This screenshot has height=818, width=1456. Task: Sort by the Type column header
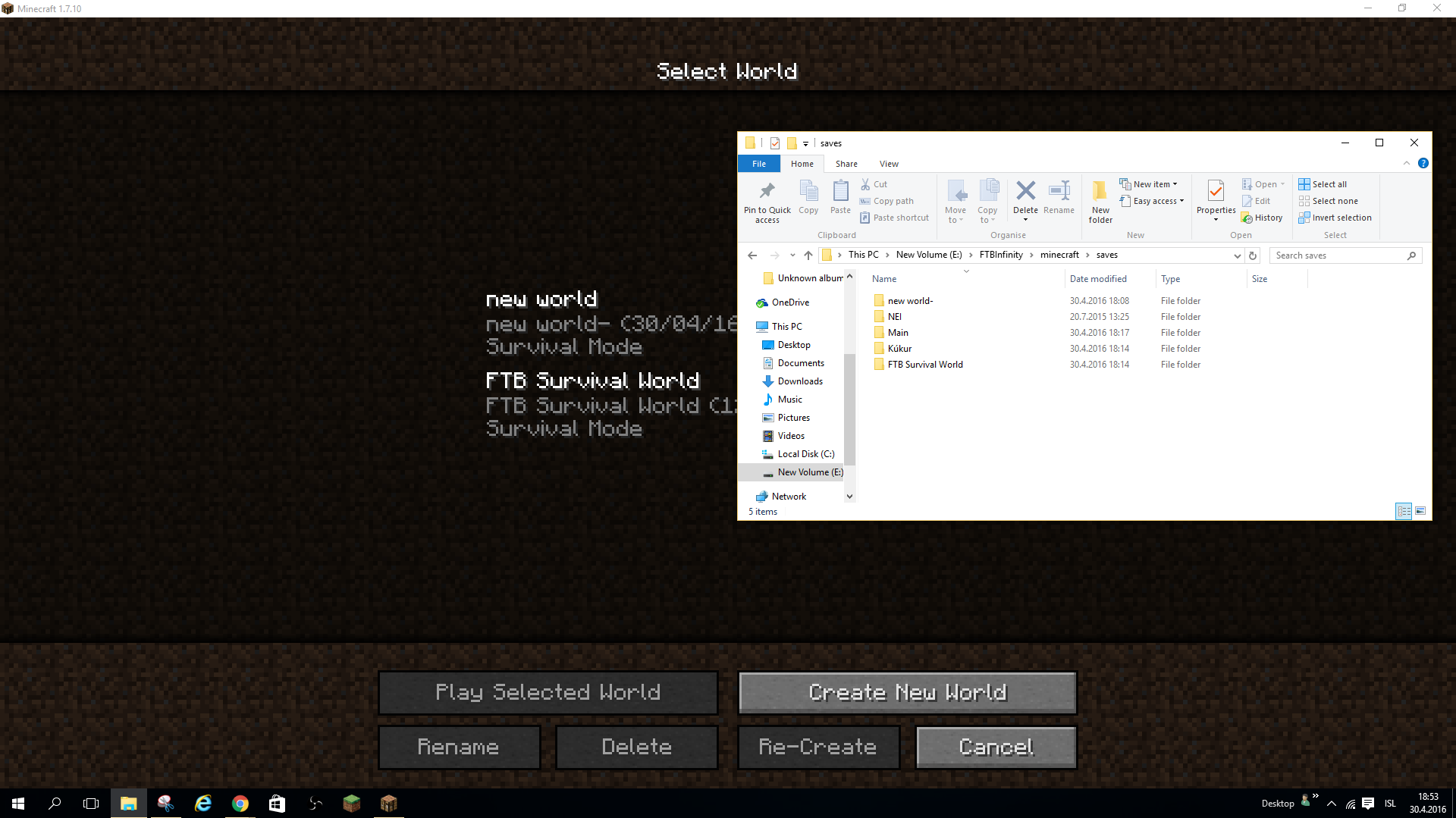tap(1170, 279)
